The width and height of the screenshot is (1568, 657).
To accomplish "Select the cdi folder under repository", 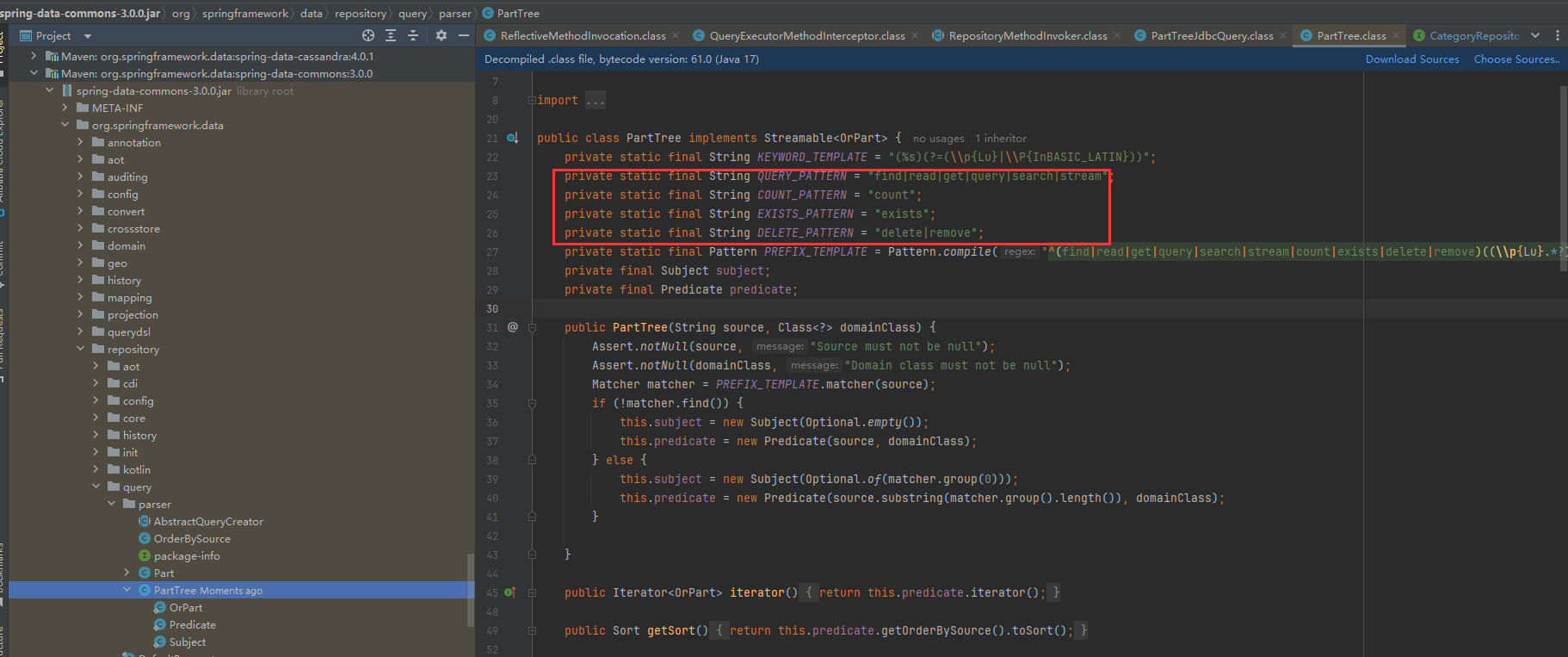I will (130, 383).
